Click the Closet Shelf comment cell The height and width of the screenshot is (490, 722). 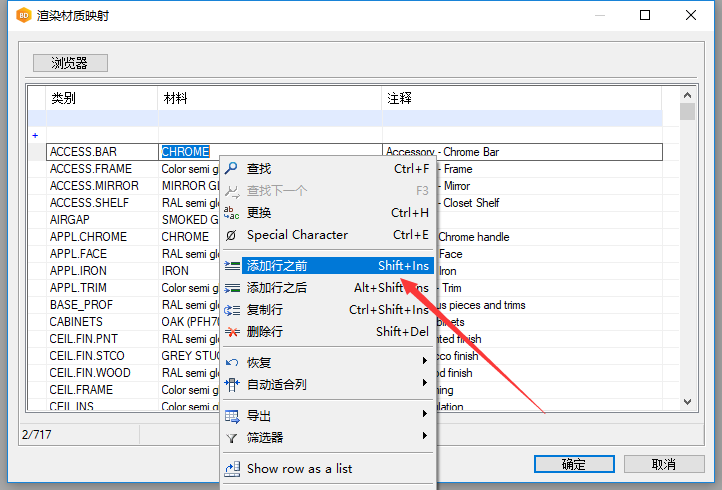point(549,203)
